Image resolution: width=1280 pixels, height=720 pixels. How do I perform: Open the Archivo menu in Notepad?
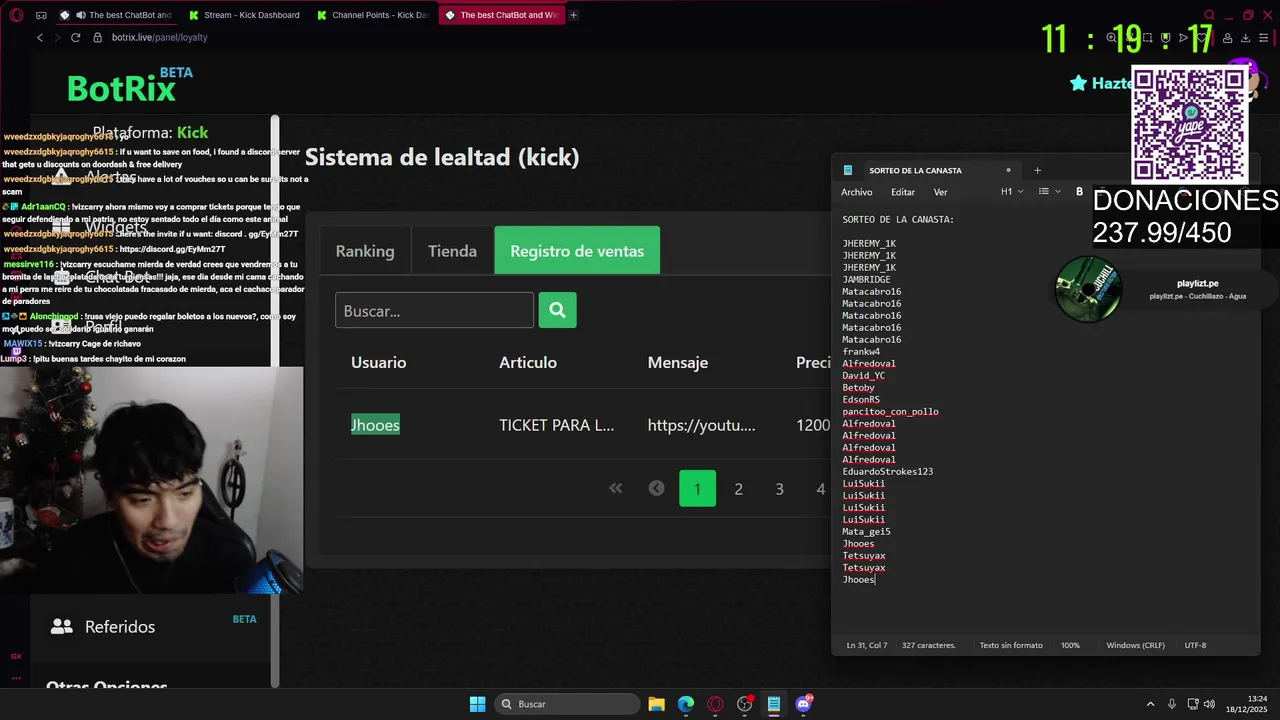[x=856, y=192]
